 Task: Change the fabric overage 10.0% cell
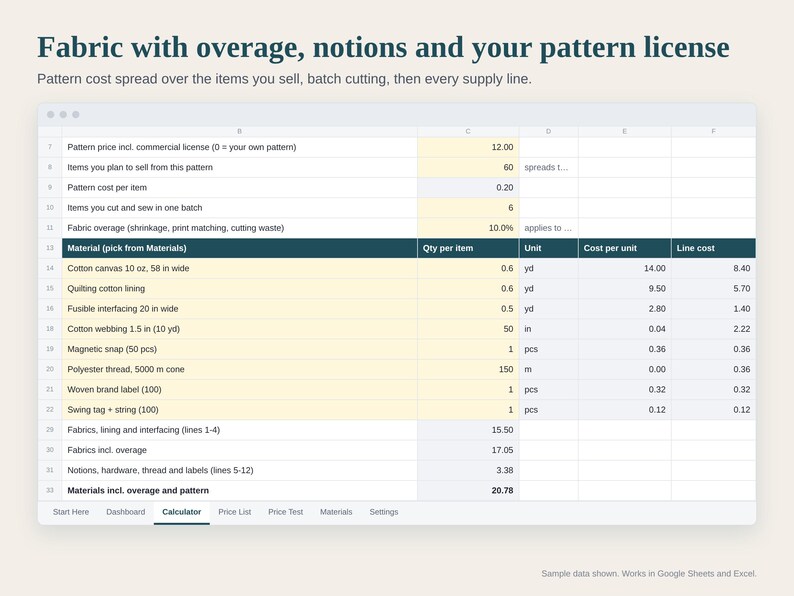tap(468, 228)
